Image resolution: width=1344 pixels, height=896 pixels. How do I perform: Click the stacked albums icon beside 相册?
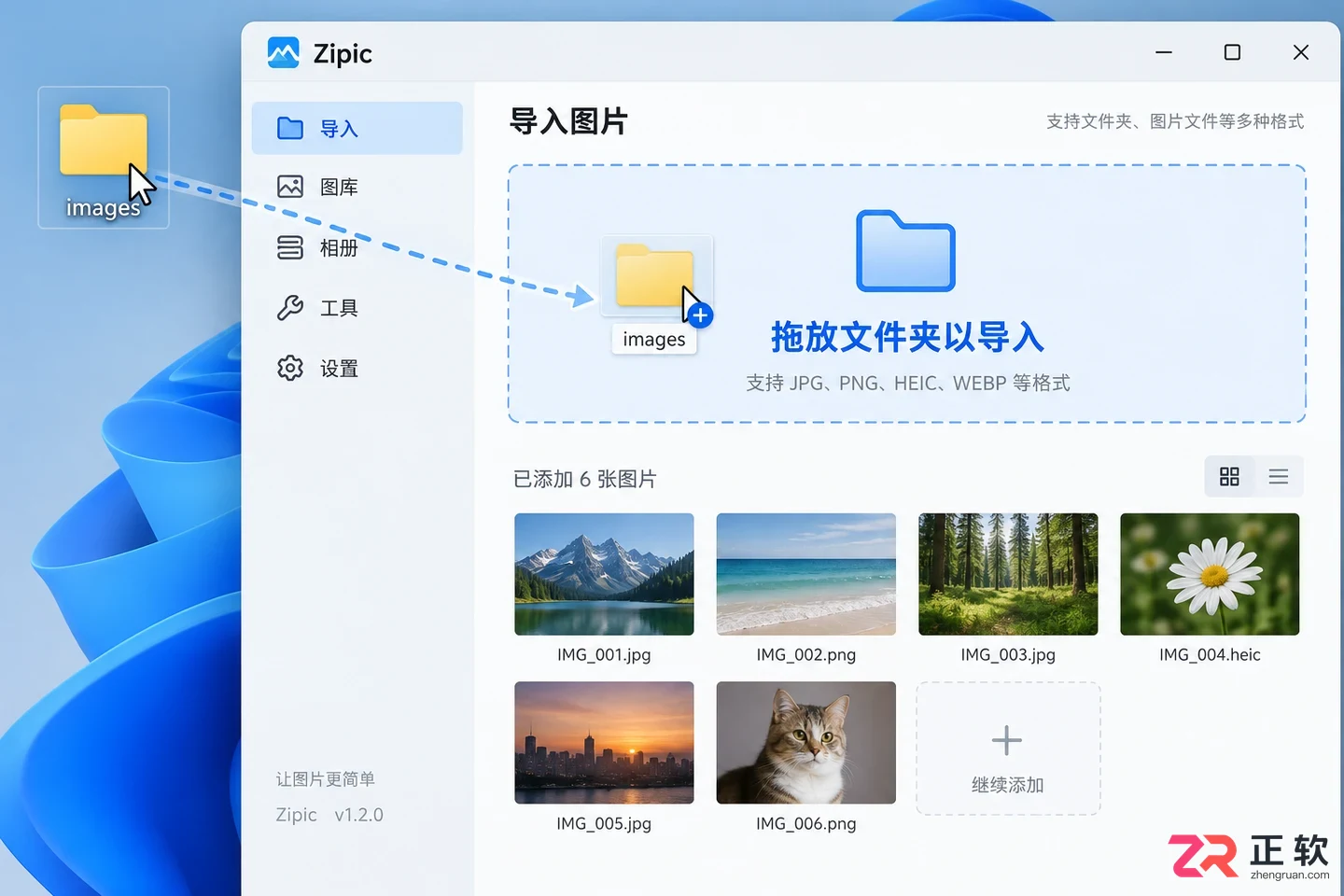[x=290, y=247]
